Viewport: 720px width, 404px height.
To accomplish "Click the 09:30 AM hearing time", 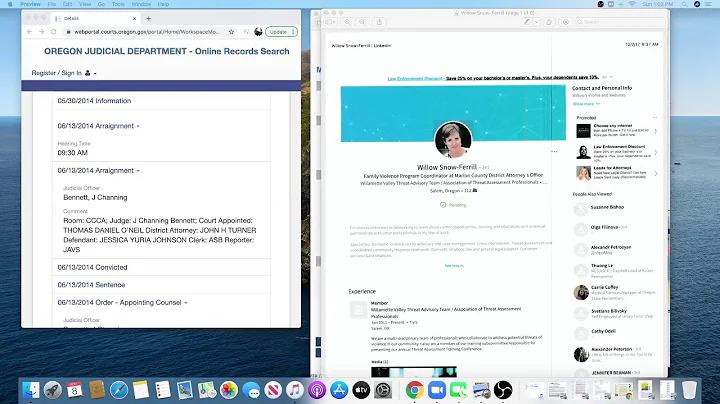I will click(73, 153).
